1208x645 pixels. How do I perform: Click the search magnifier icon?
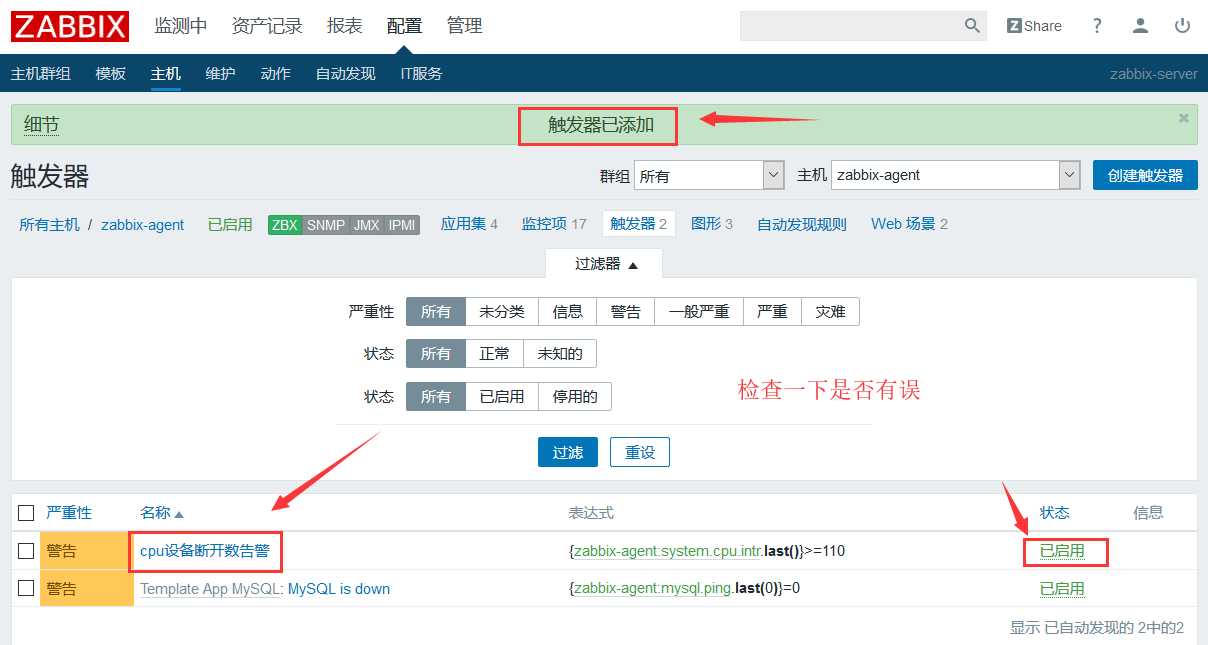[x=972, y=26]
